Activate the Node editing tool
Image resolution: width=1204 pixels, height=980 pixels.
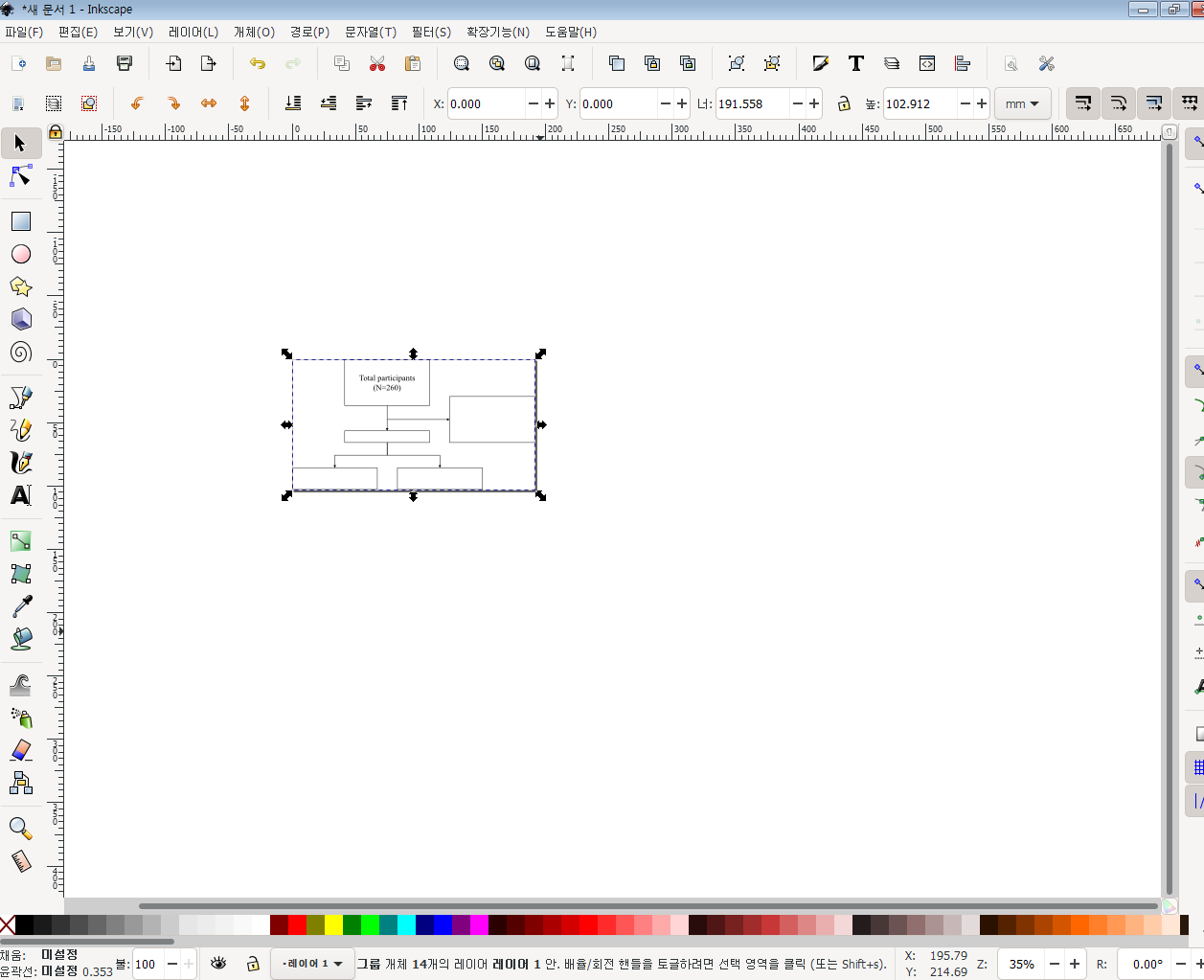tap(20, 176)
